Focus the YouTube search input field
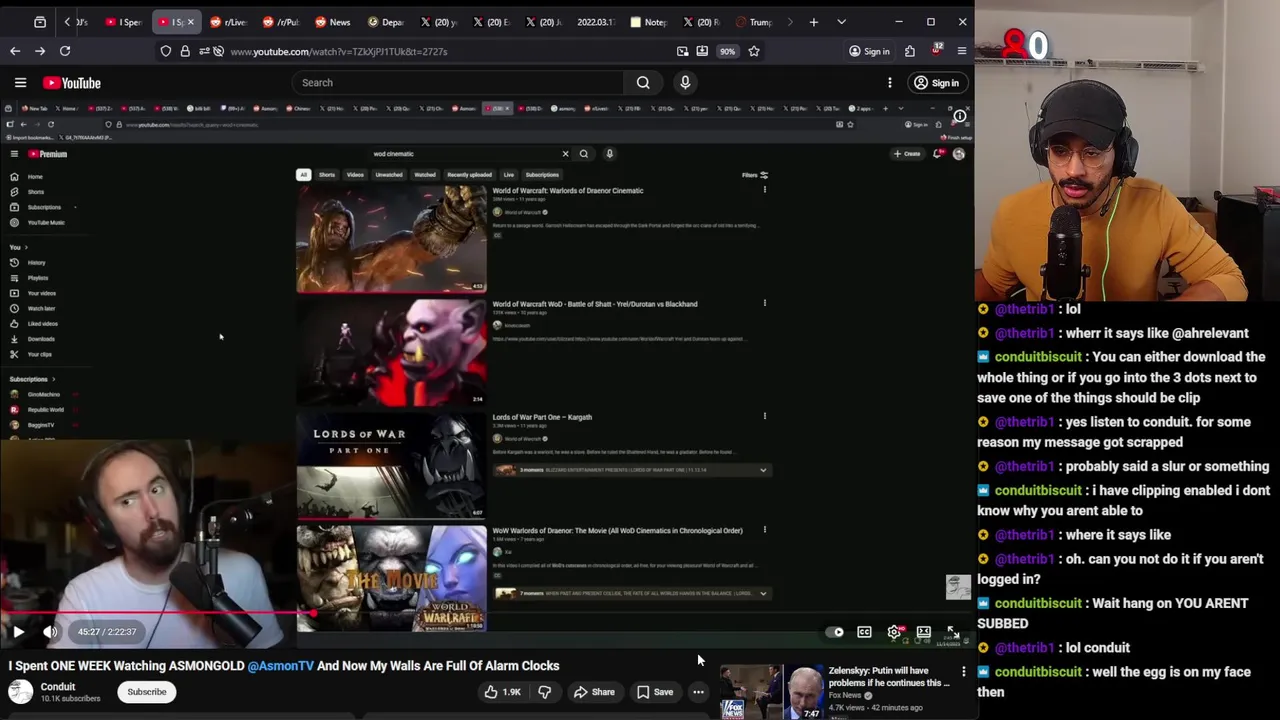The image size is (1280, 720). click(458, 83)
